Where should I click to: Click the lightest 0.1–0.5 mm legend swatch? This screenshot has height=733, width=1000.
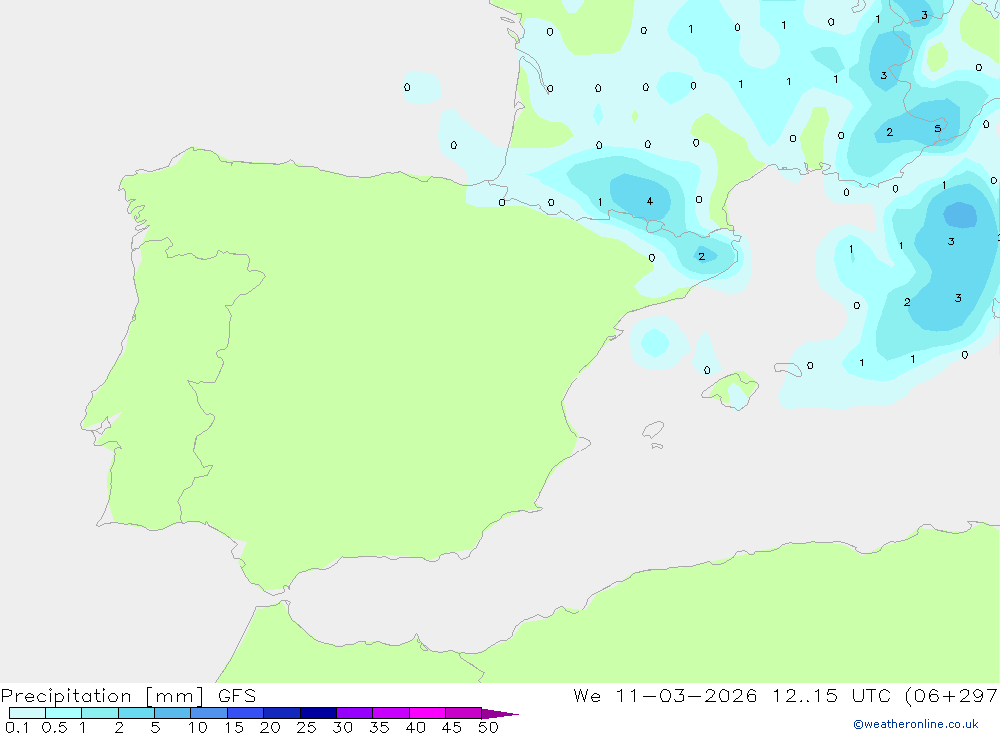tap(27, 713)
